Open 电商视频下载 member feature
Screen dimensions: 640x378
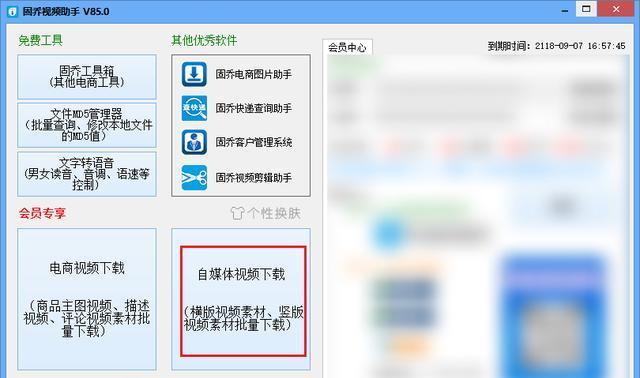tap(87, 299)
